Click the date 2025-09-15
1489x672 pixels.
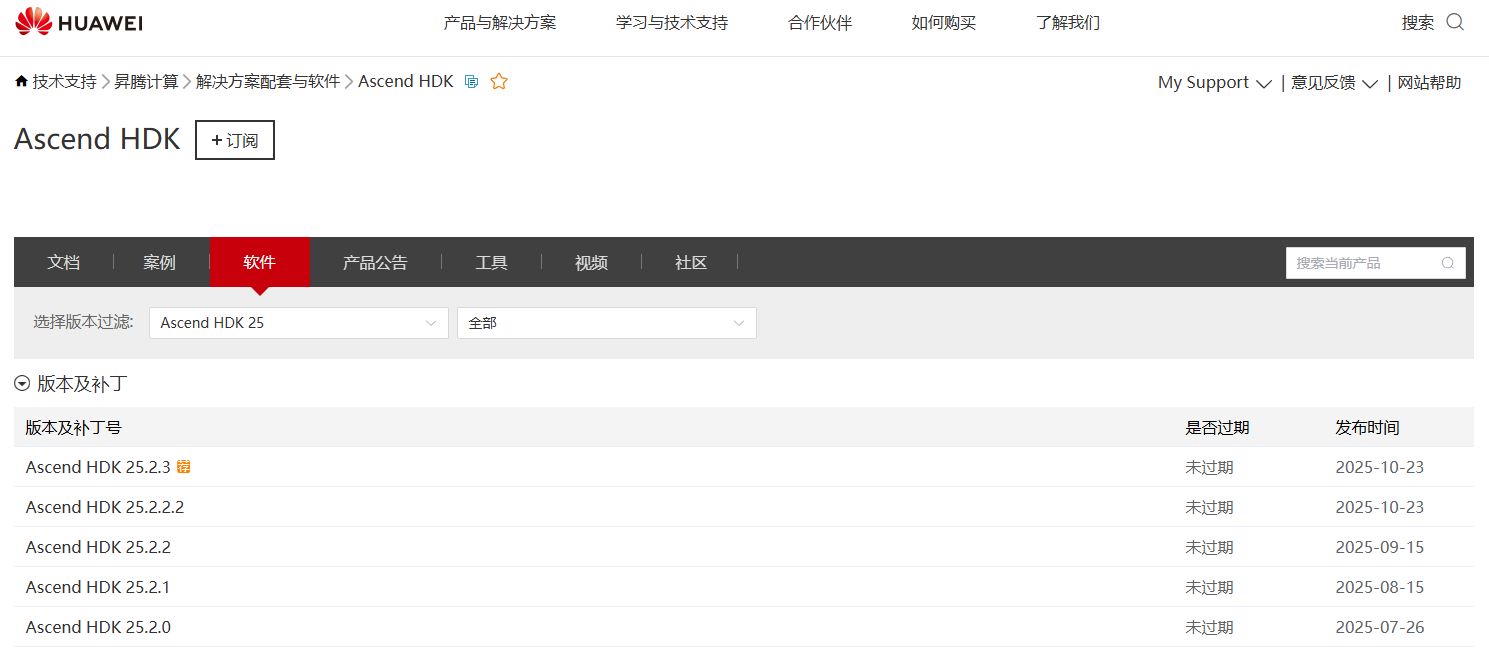(x=1380, y=547)
